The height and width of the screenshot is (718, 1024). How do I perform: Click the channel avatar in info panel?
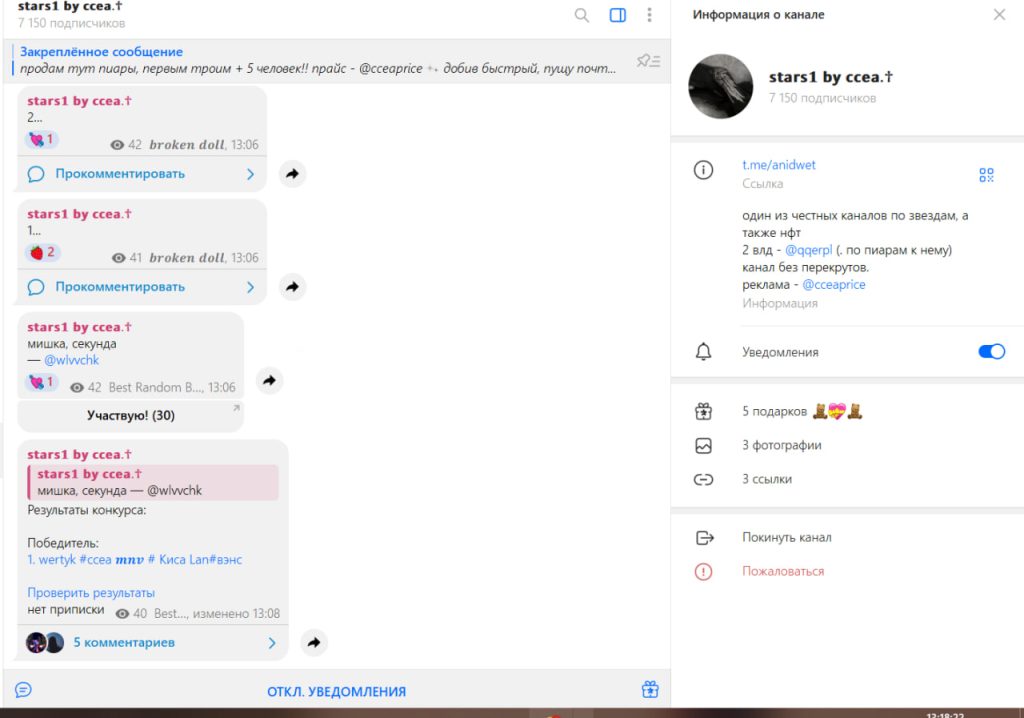tap(720, 87)
